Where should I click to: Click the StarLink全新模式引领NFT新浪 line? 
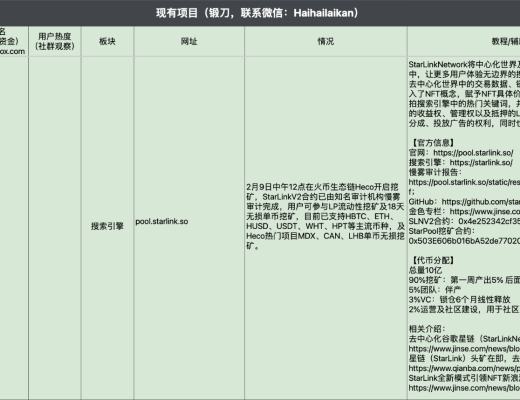coord(464,378)
